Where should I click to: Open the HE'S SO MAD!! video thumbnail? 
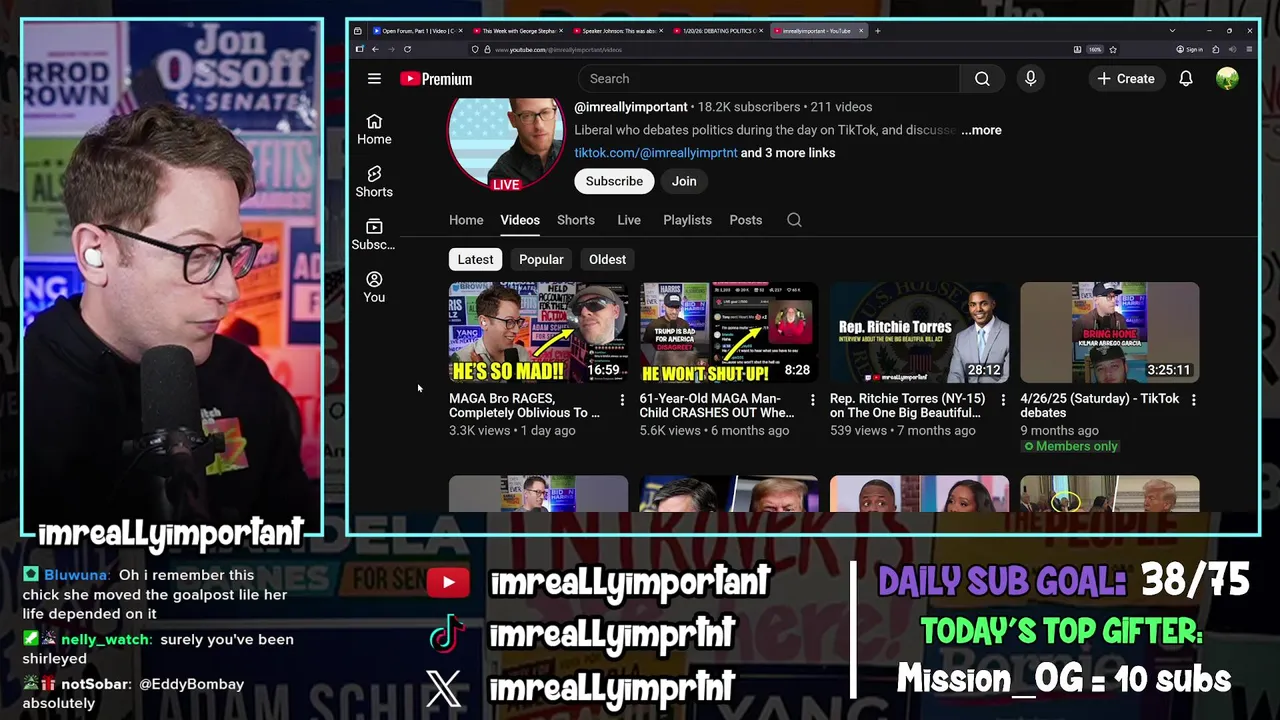[538, 332]
